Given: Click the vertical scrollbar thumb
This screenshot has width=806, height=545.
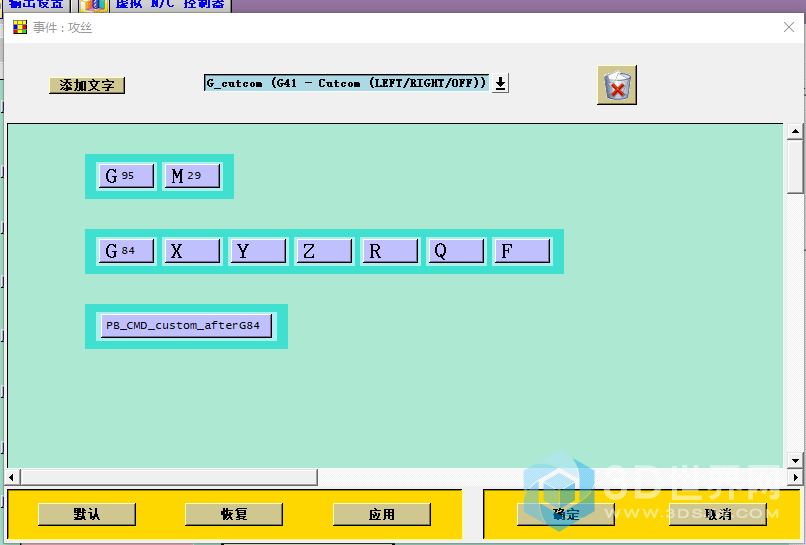Looking at the screenshot, I should pos(795,166).
